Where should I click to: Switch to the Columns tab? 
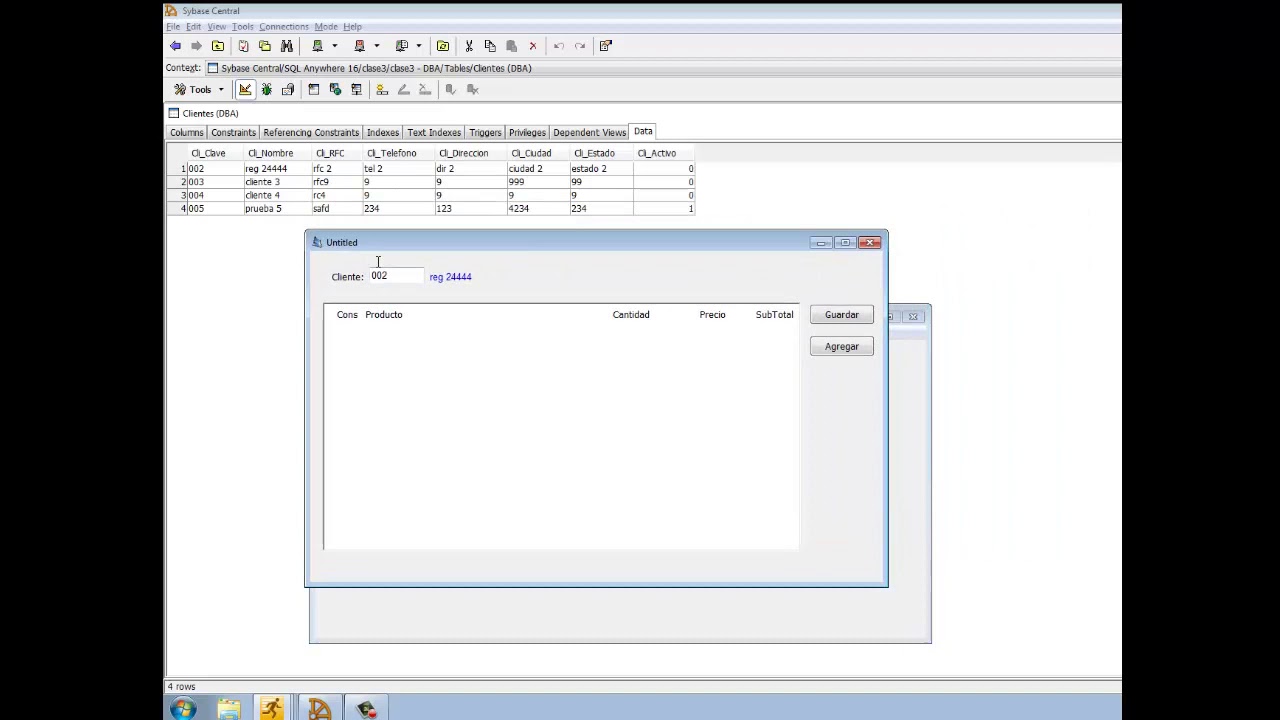[x=187, y=133]
